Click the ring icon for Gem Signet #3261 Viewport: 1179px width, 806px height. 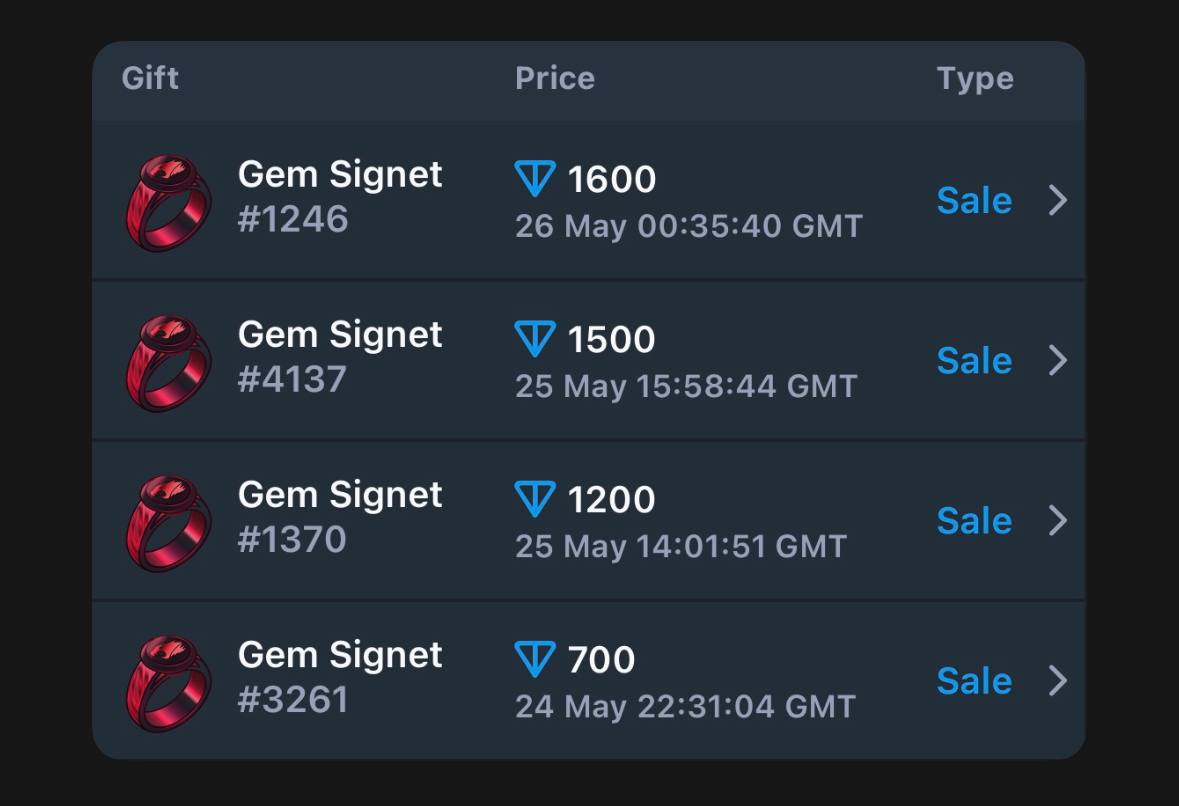click(x=168, y=683)
